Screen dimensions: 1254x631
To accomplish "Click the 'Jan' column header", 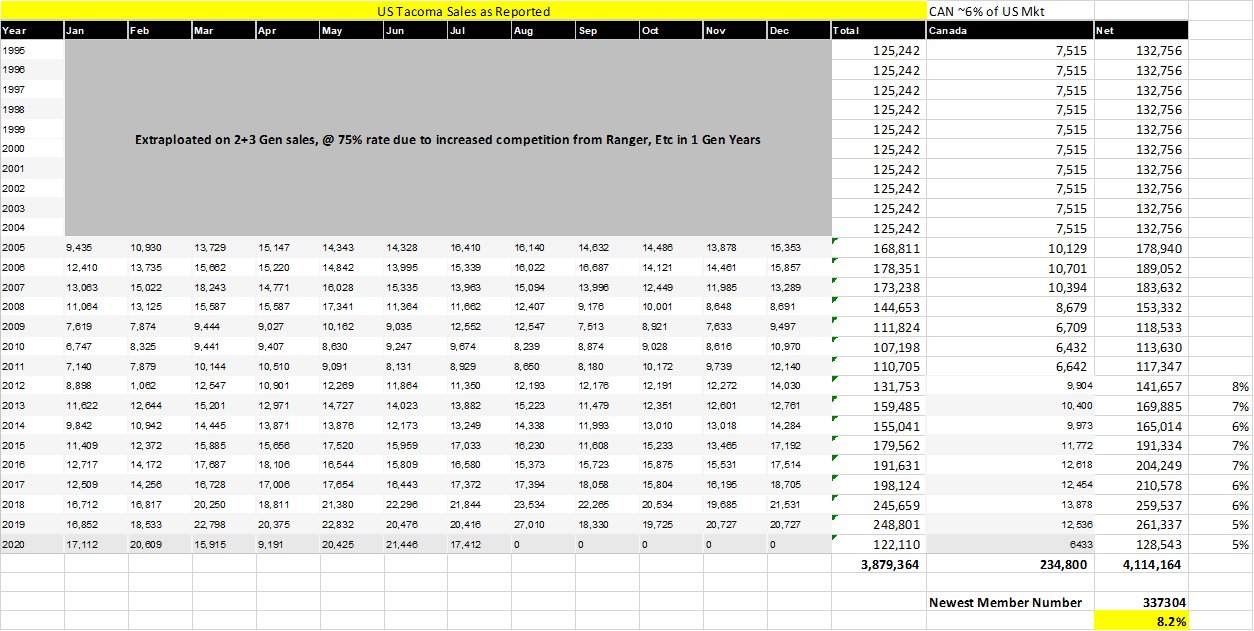I will (95, 31).
